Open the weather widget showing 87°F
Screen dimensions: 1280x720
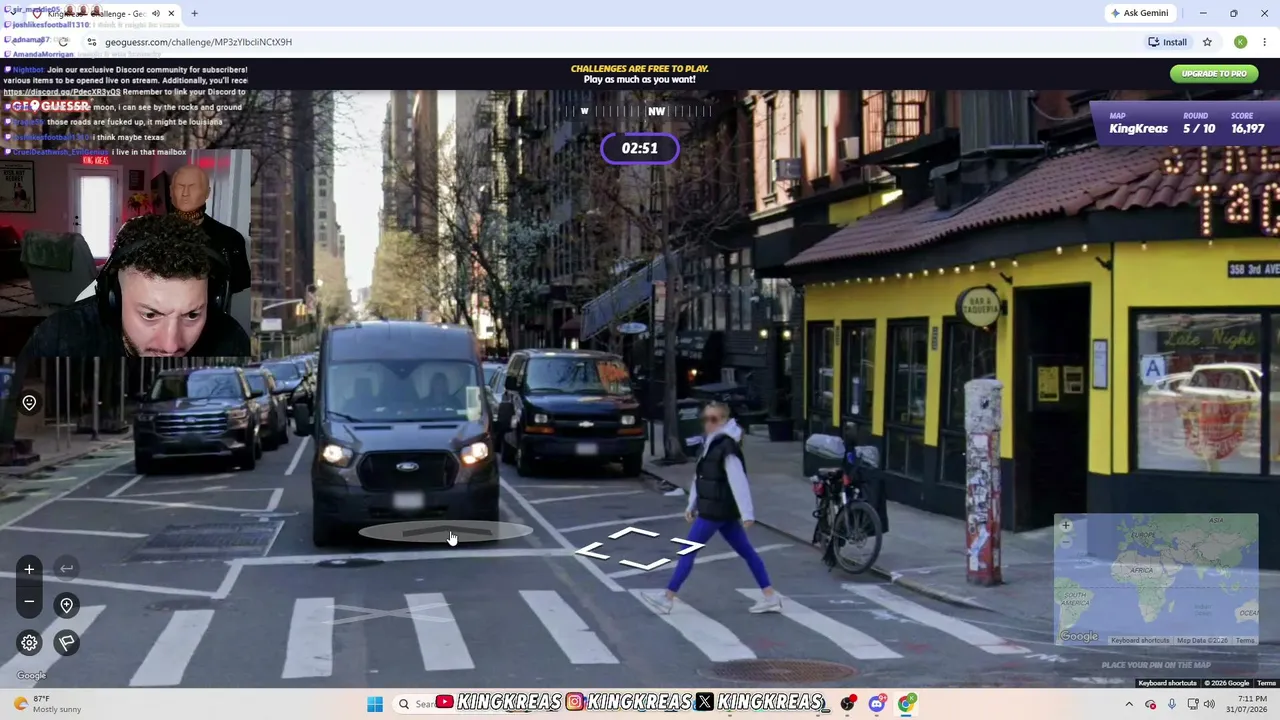[48, 704]
